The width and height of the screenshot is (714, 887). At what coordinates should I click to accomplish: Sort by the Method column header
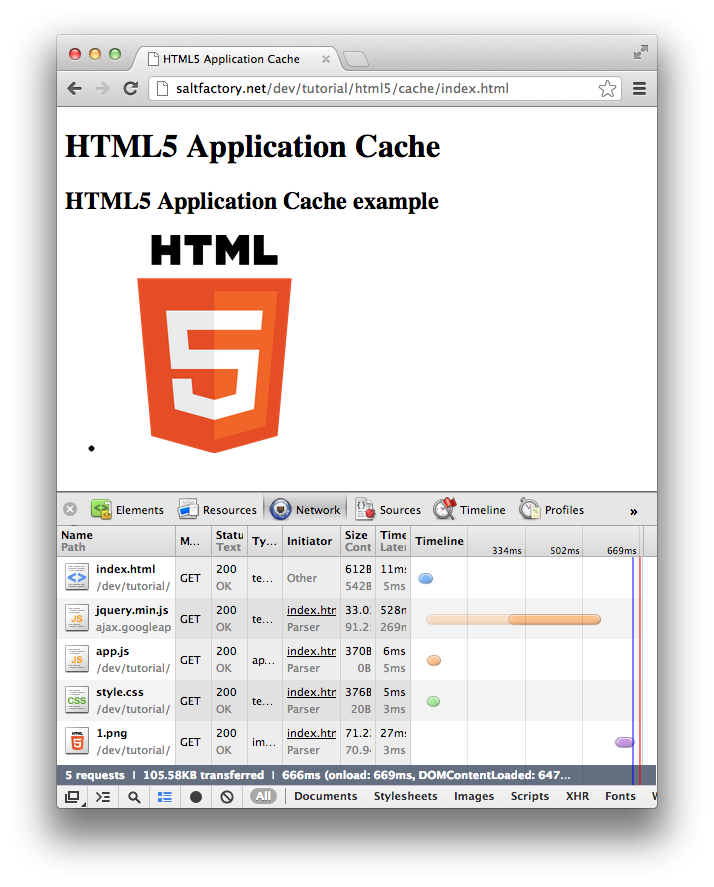click(x=193, y=541)
